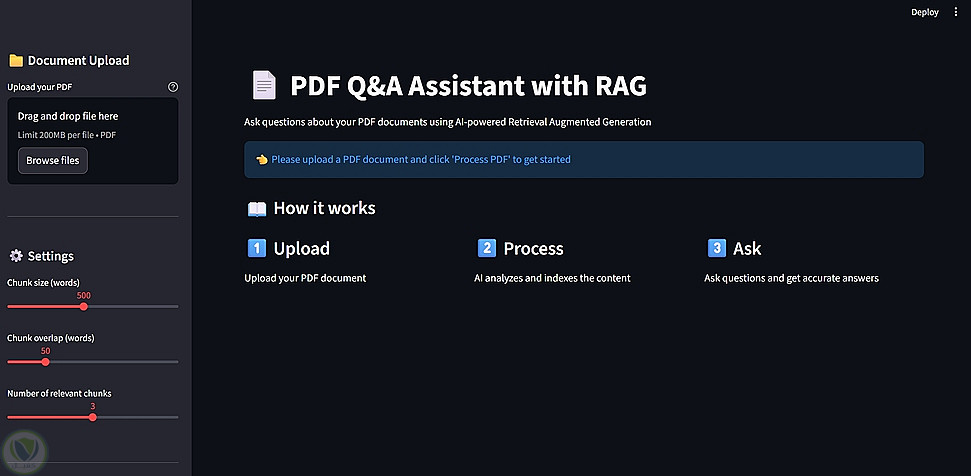Click the Chunk overlap slider handle

[45, 361]
